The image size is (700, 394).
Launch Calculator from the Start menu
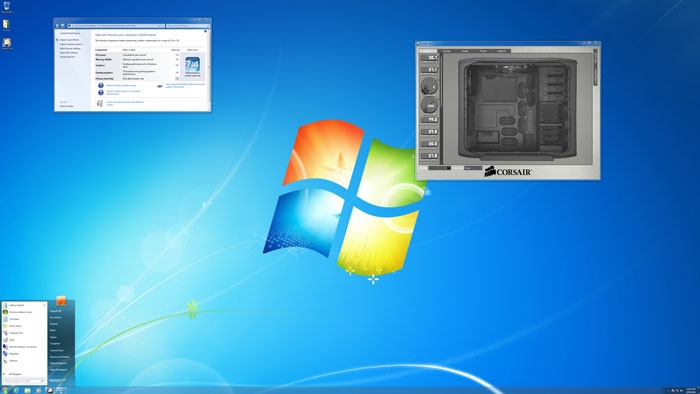[x=14, y=319]
